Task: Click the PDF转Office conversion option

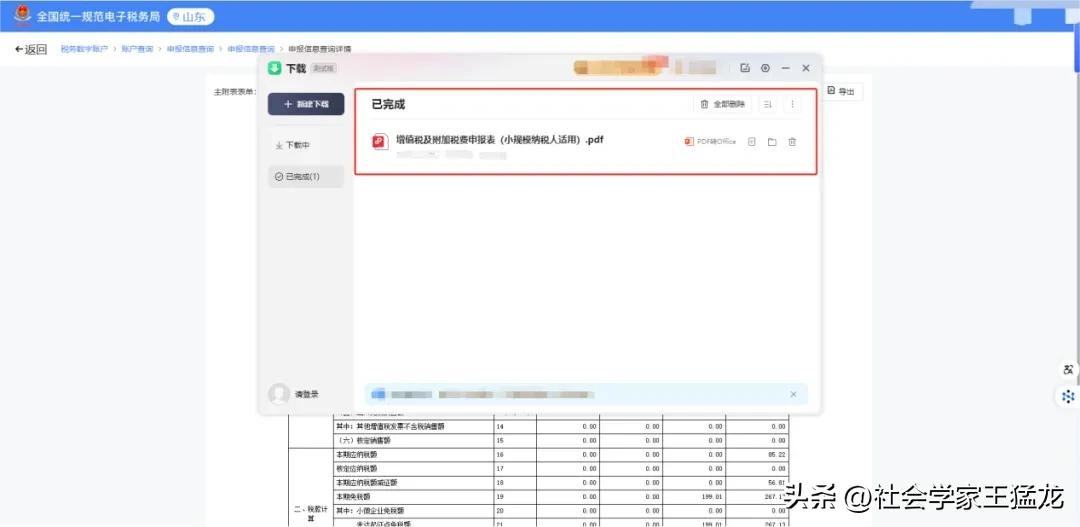Action: 710,142
